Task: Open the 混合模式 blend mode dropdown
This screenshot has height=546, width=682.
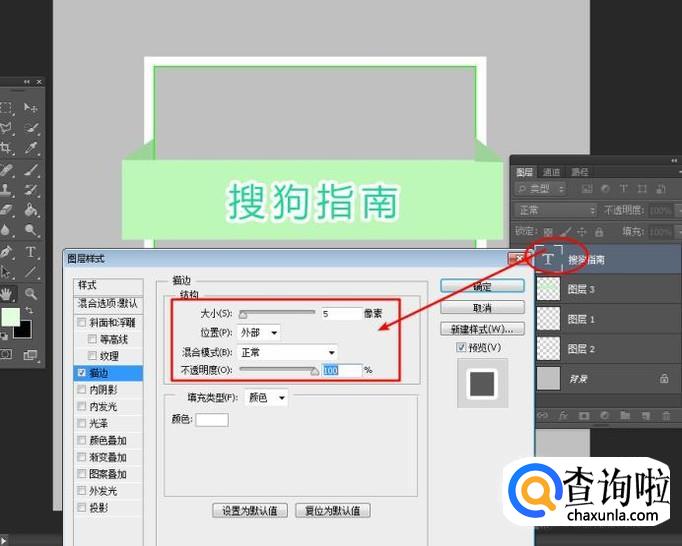Action: (x=287, y=352)
